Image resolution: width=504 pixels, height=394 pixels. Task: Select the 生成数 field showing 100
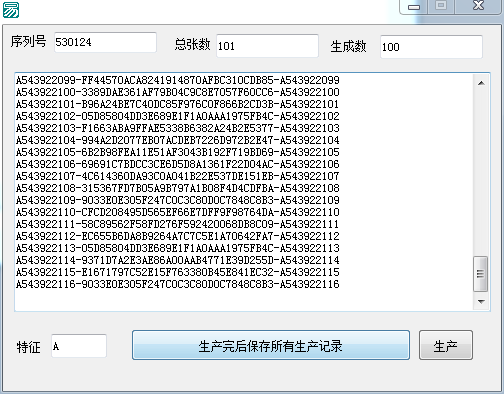tap(431, 47)
